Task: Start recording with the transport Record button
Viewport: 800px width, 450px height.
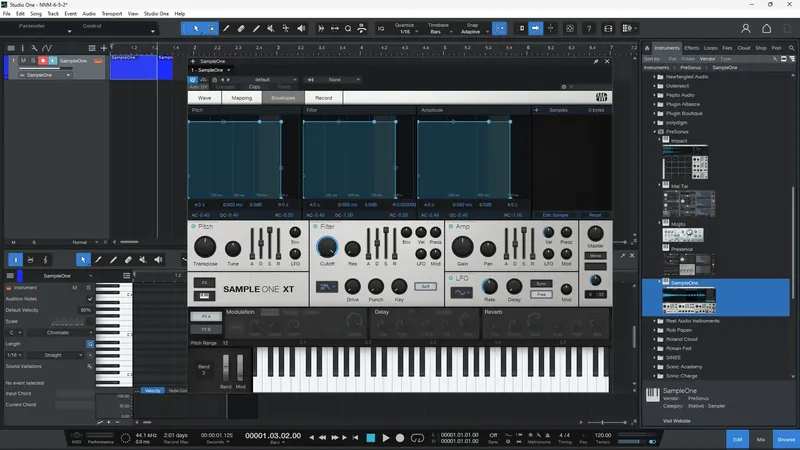Action: (x=400, y=438)
